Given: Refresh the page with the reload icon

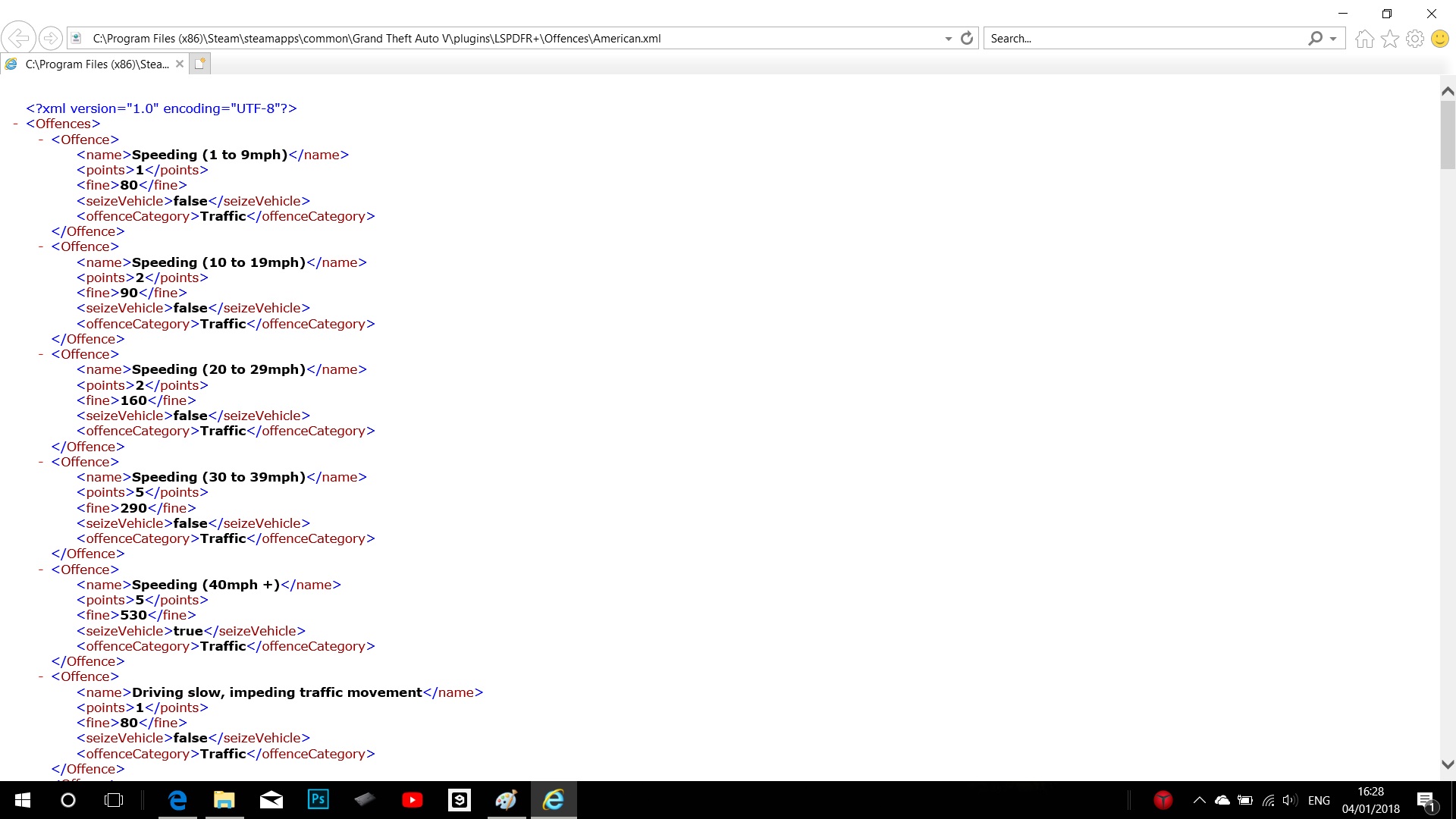Looking at the screenshot, I should point(967,38).
